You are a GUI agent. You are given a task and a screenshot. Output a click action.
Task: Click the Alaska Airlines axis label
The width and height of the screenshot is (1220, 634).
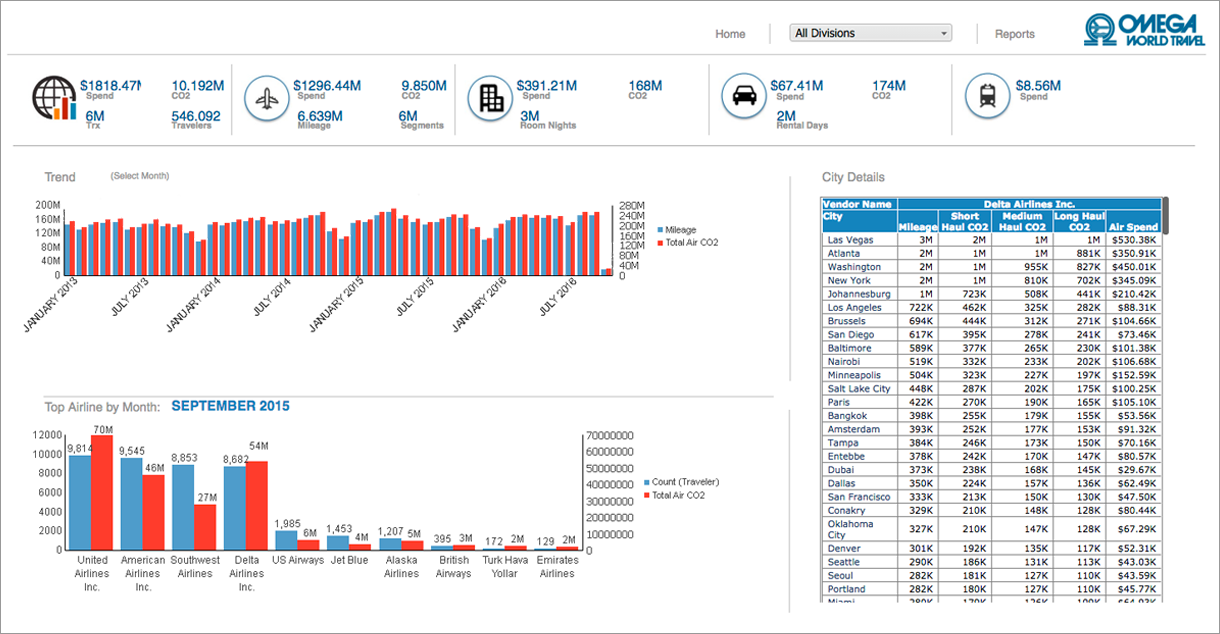[x=402, y=567]
